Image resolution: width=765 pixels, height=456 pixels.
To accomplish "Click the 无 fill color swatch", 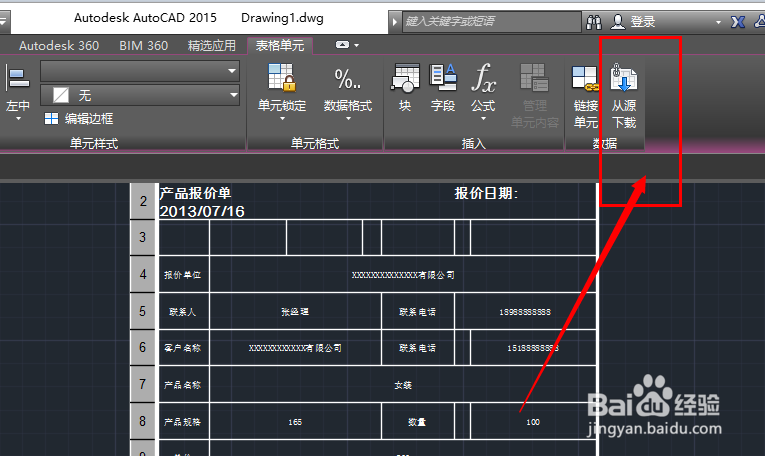I will 60,95.
